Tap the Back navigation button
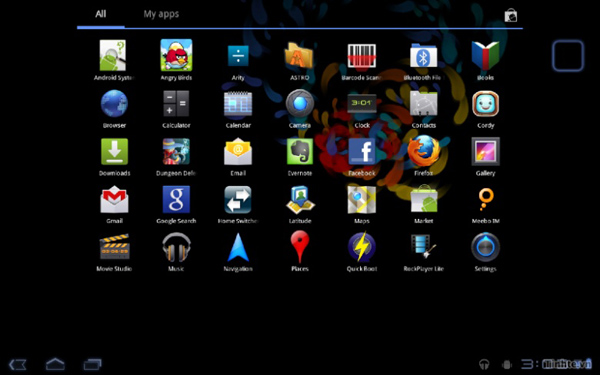The width and height of the screenshot is (600, 375). 18,364
